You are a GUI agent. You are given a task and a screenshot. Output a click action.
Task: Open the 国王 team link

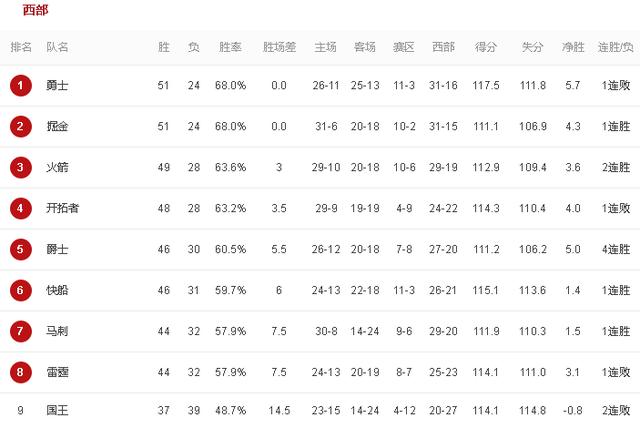pos(57,410)
